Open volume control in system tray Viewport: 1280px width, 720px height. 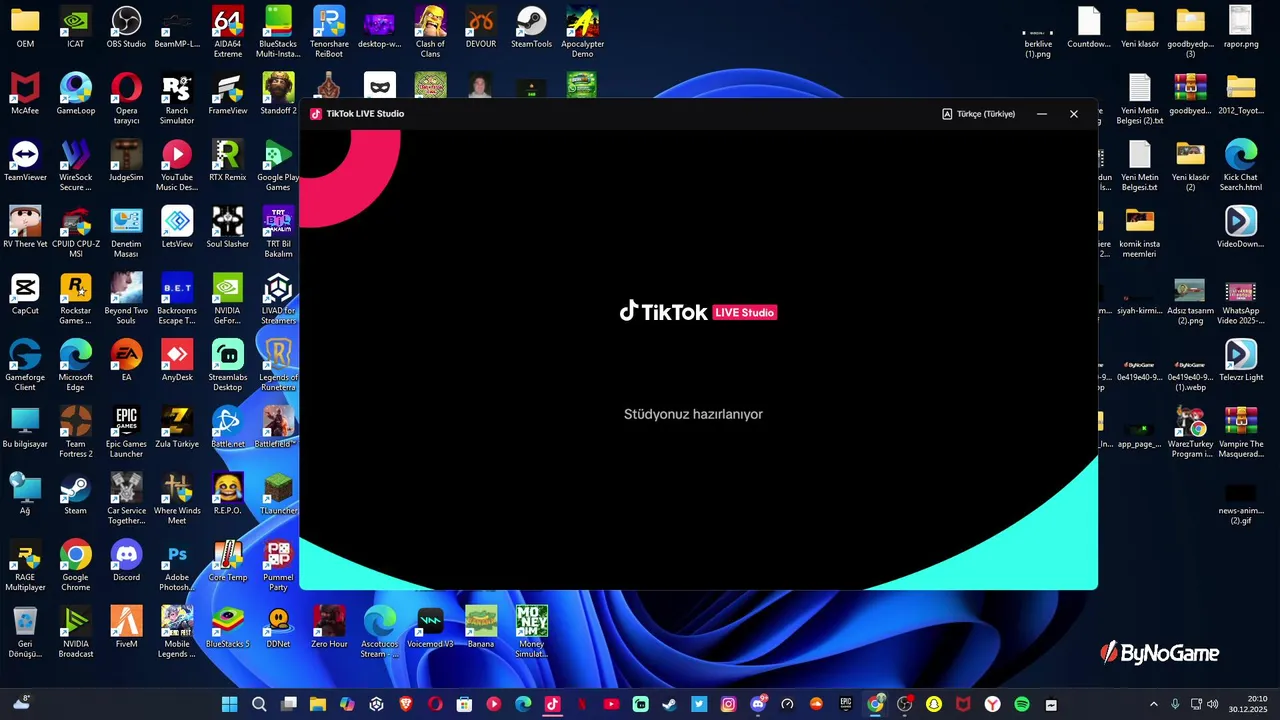coord(1214,704)
